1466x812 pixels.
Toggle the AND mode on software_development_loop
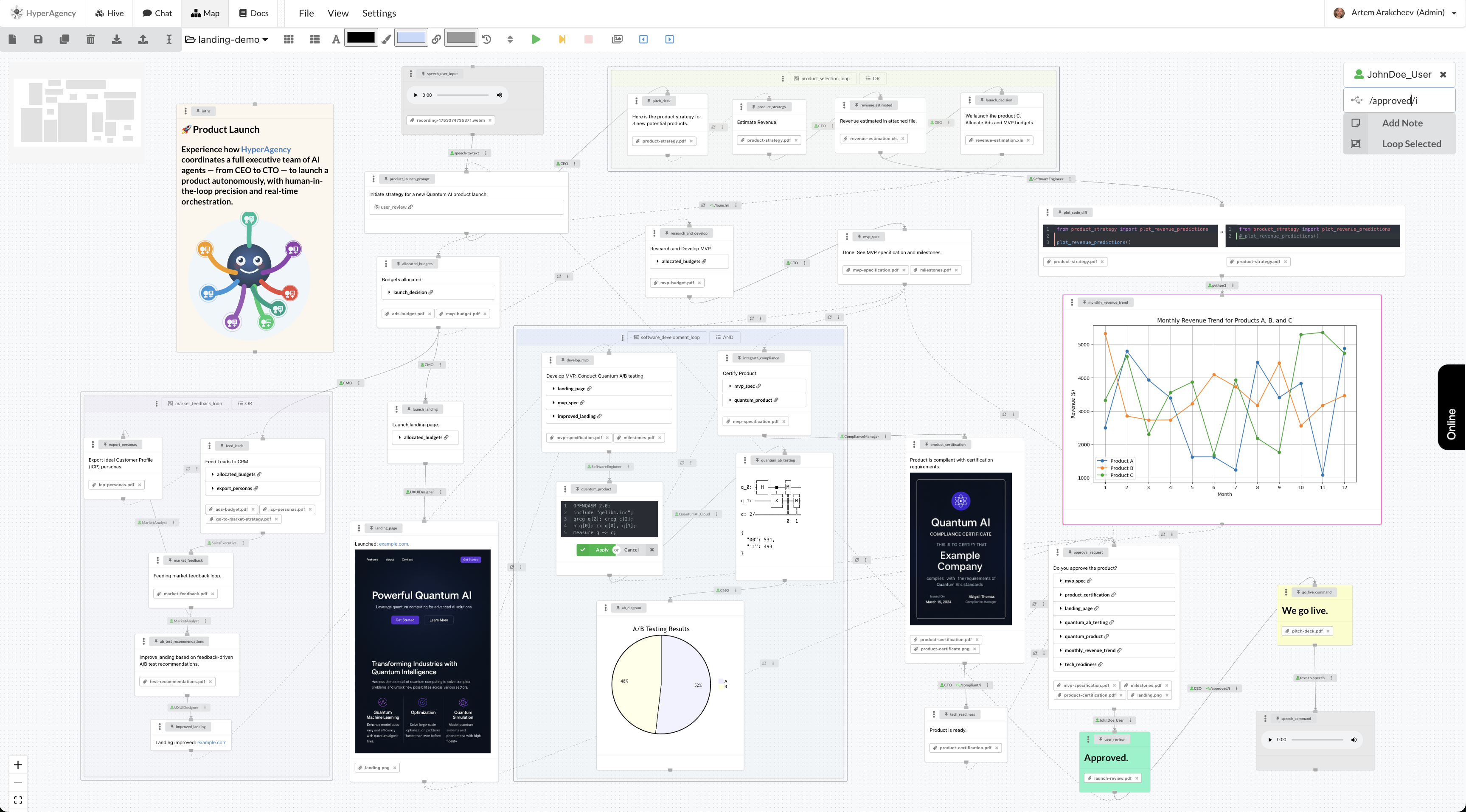click(x=724, y=337)
